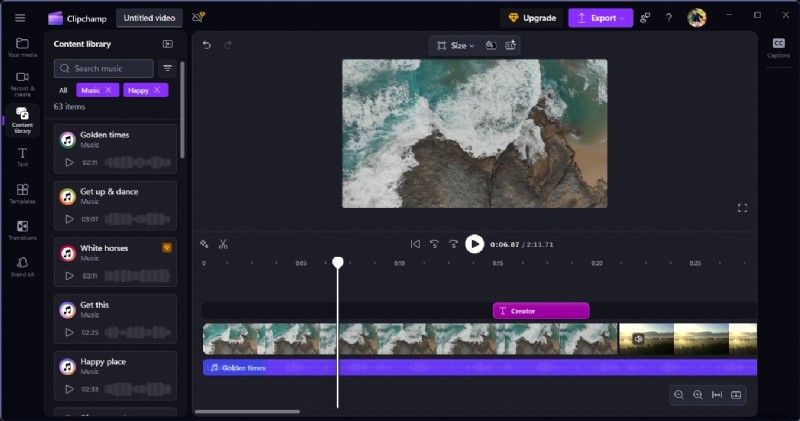Select the split scissors tool
This screenshot has width=800, height=421.
(x=223, y=244)
